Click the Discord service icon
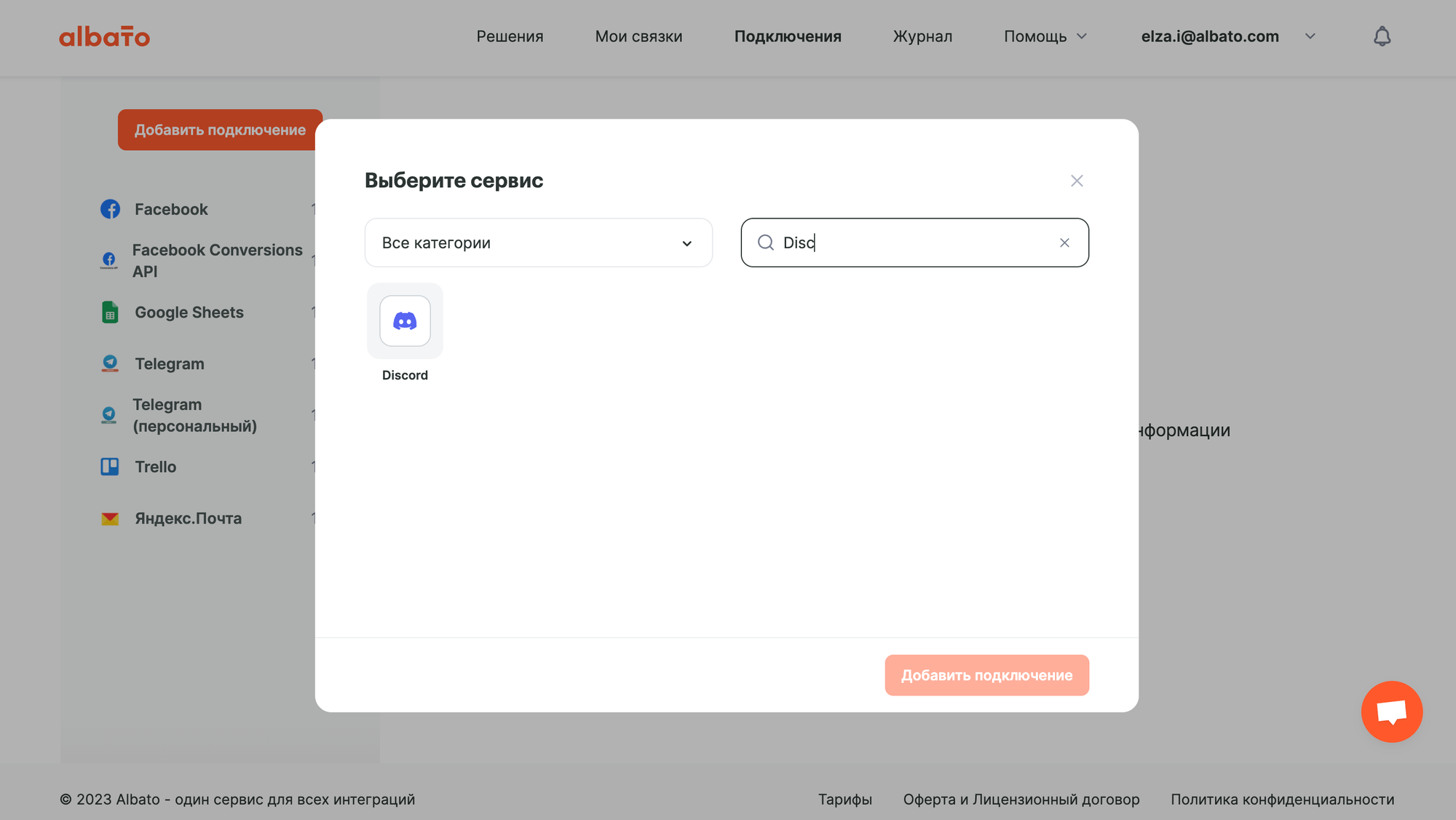 pos(405,320)
